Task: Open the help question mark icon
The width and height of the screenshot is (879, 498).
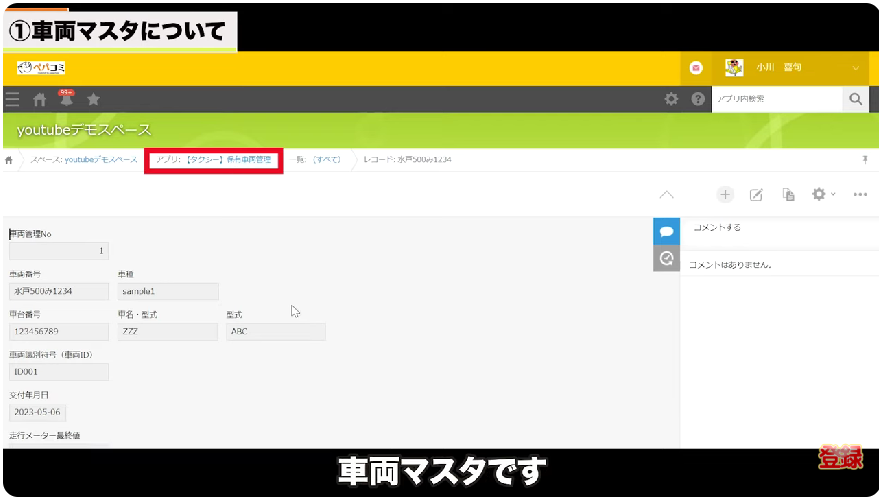Action: click(697, 99)
